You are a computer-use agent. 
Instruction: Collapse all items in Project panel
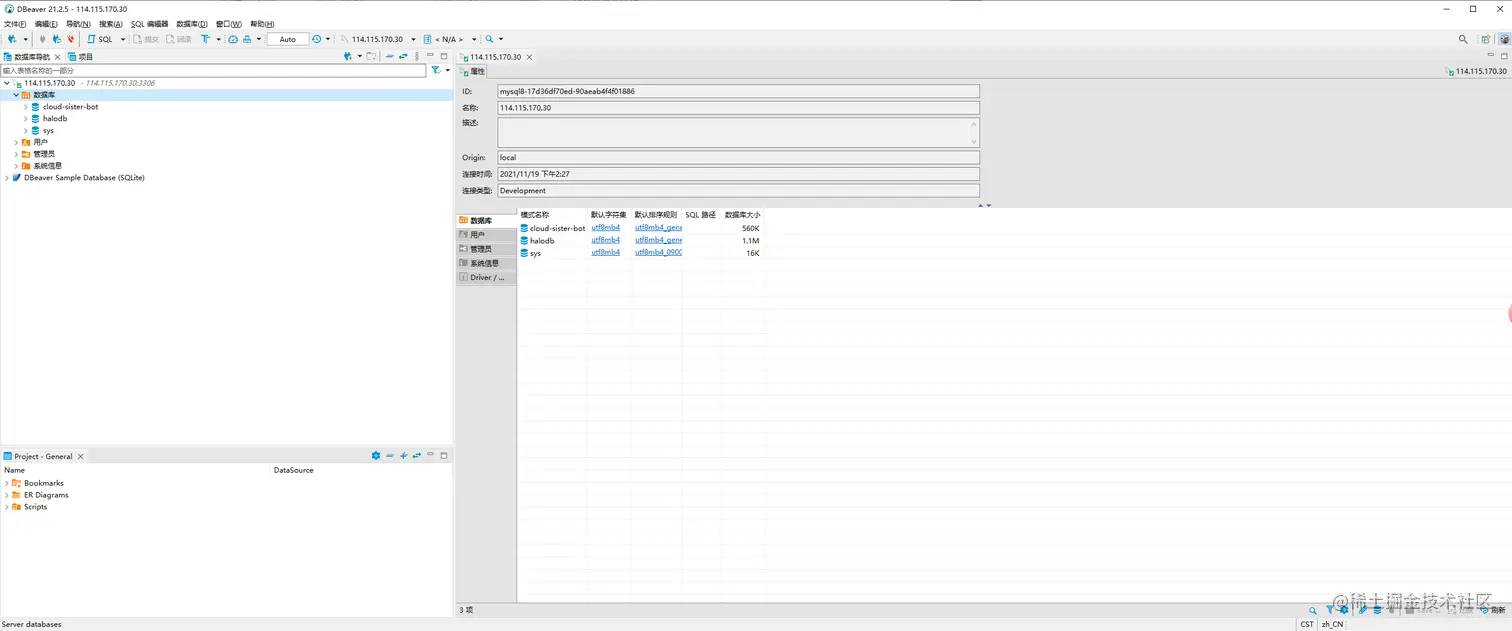click(390, 455)
